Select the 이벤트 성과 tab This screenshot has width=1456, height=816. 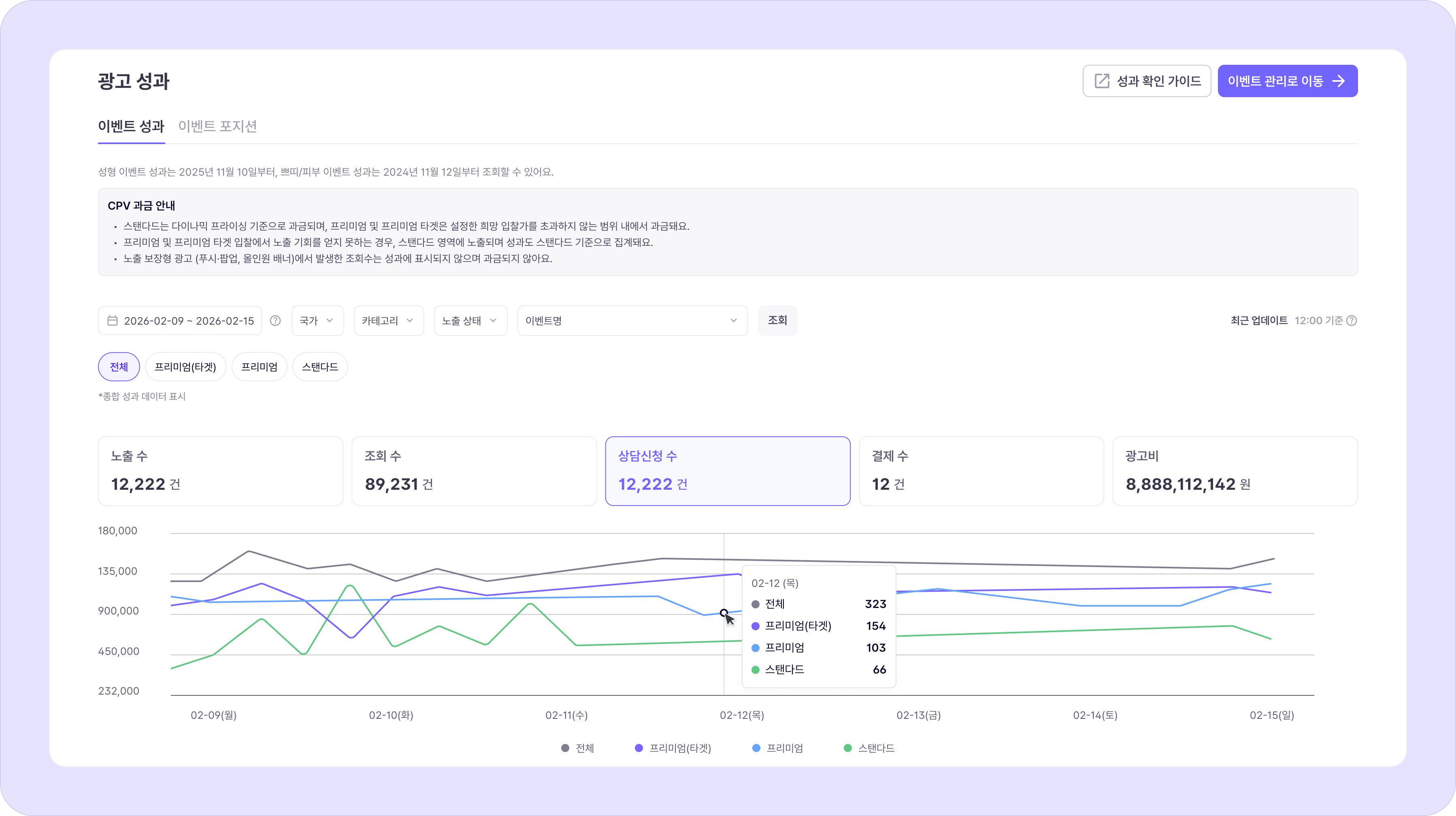[x=131, y=126]
